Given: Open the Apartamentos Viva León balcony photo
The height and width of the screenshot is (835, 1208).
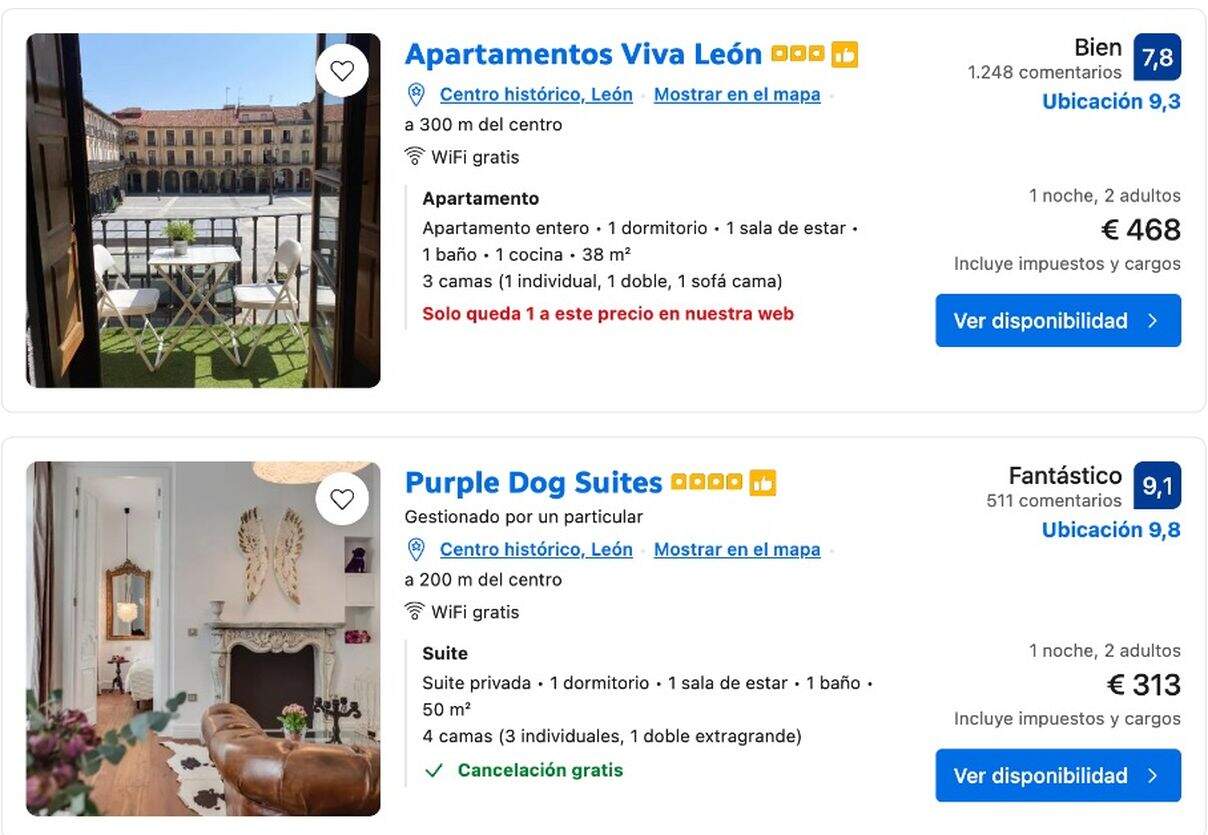Looking at the screenshot, I should (x=200, y=210).
